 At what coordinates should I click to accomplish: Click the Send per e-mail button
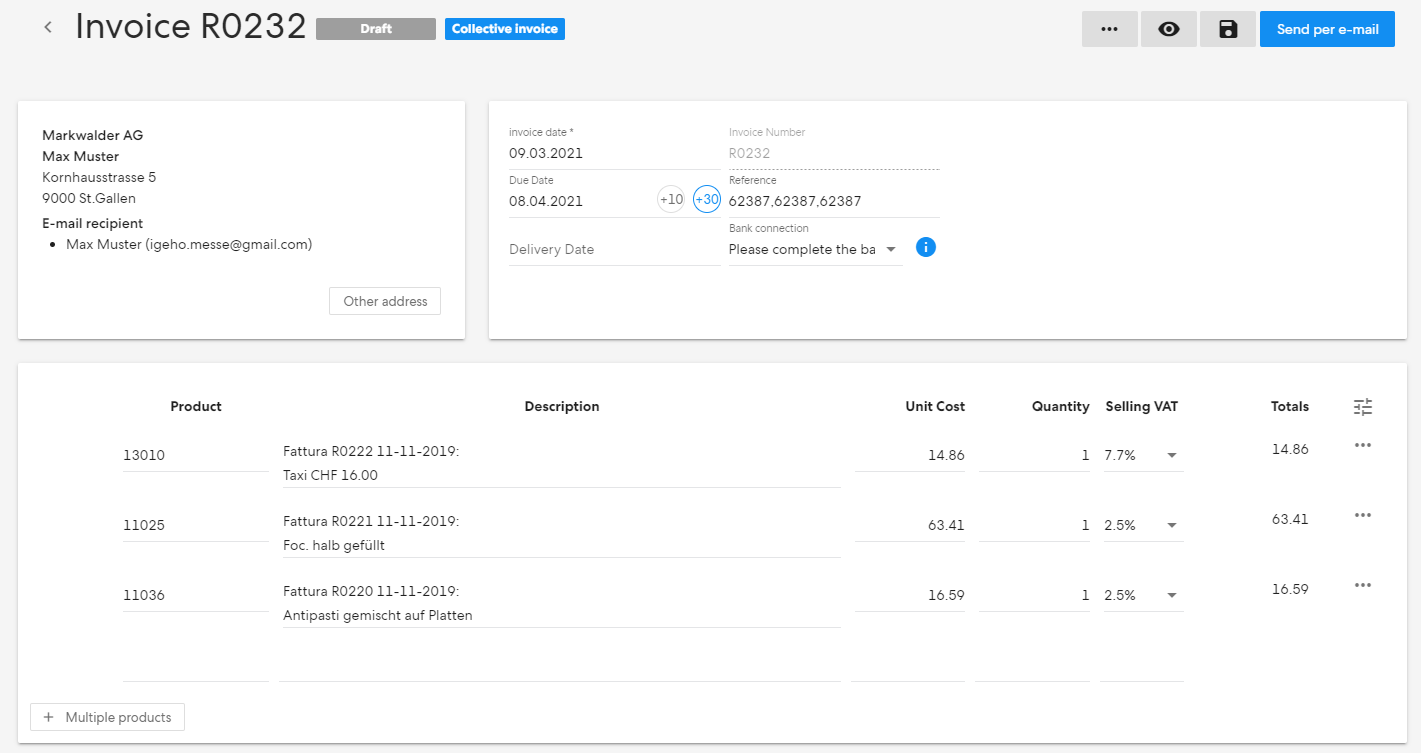(x=1327, y=29)
